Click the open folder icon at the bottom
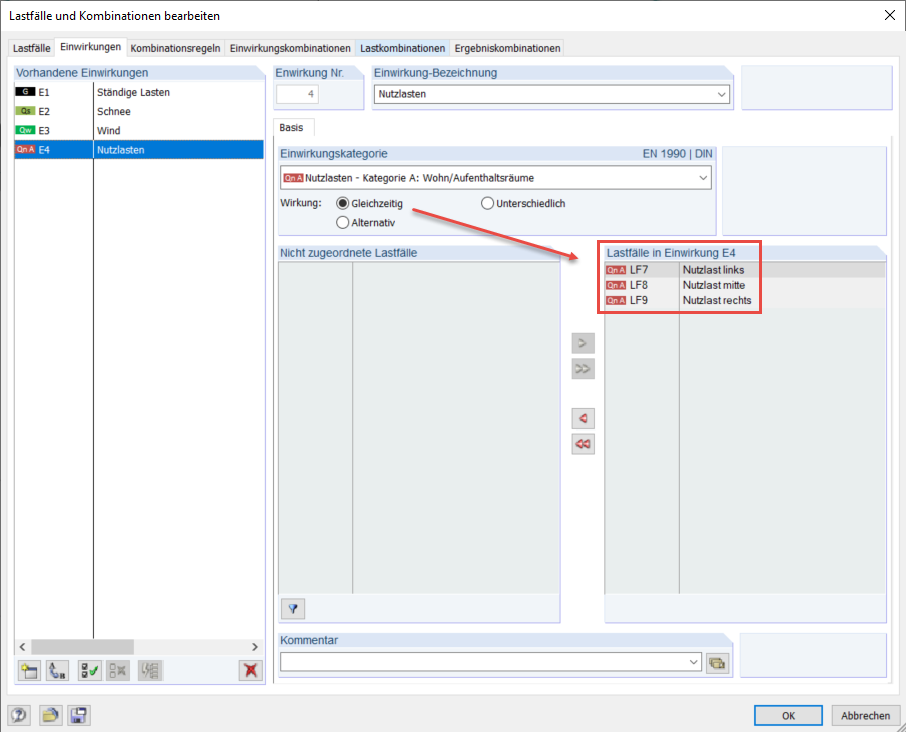This screenshot has width=906, height=732. (50, 715)
